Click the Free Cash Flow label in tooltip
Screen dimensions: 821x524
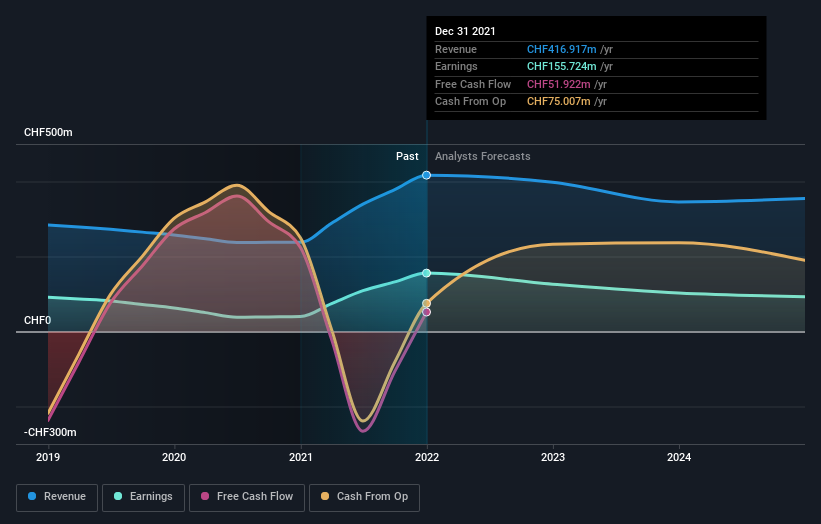point(473,84)
